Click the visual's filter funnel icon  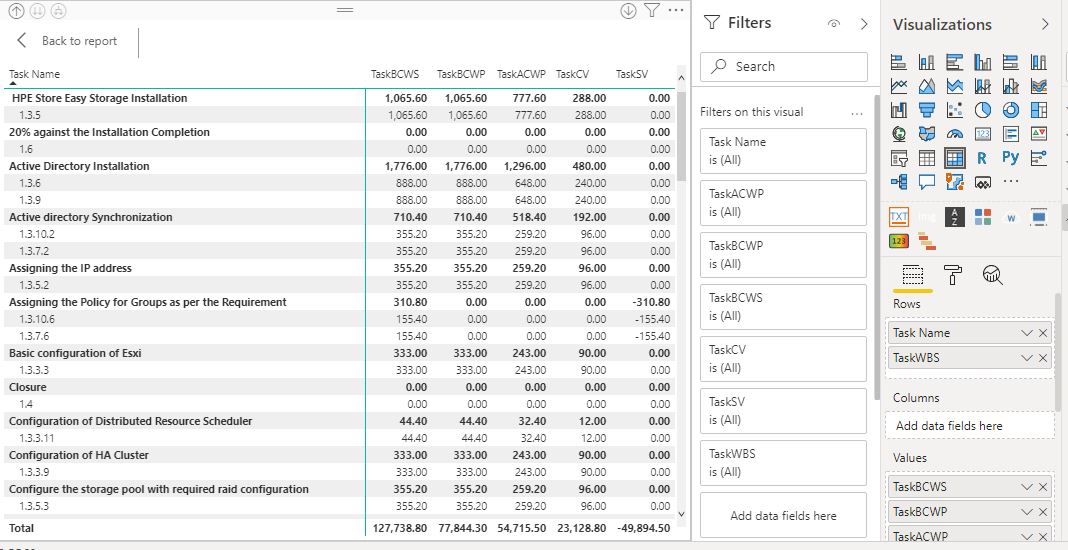(x=652, y=10)
